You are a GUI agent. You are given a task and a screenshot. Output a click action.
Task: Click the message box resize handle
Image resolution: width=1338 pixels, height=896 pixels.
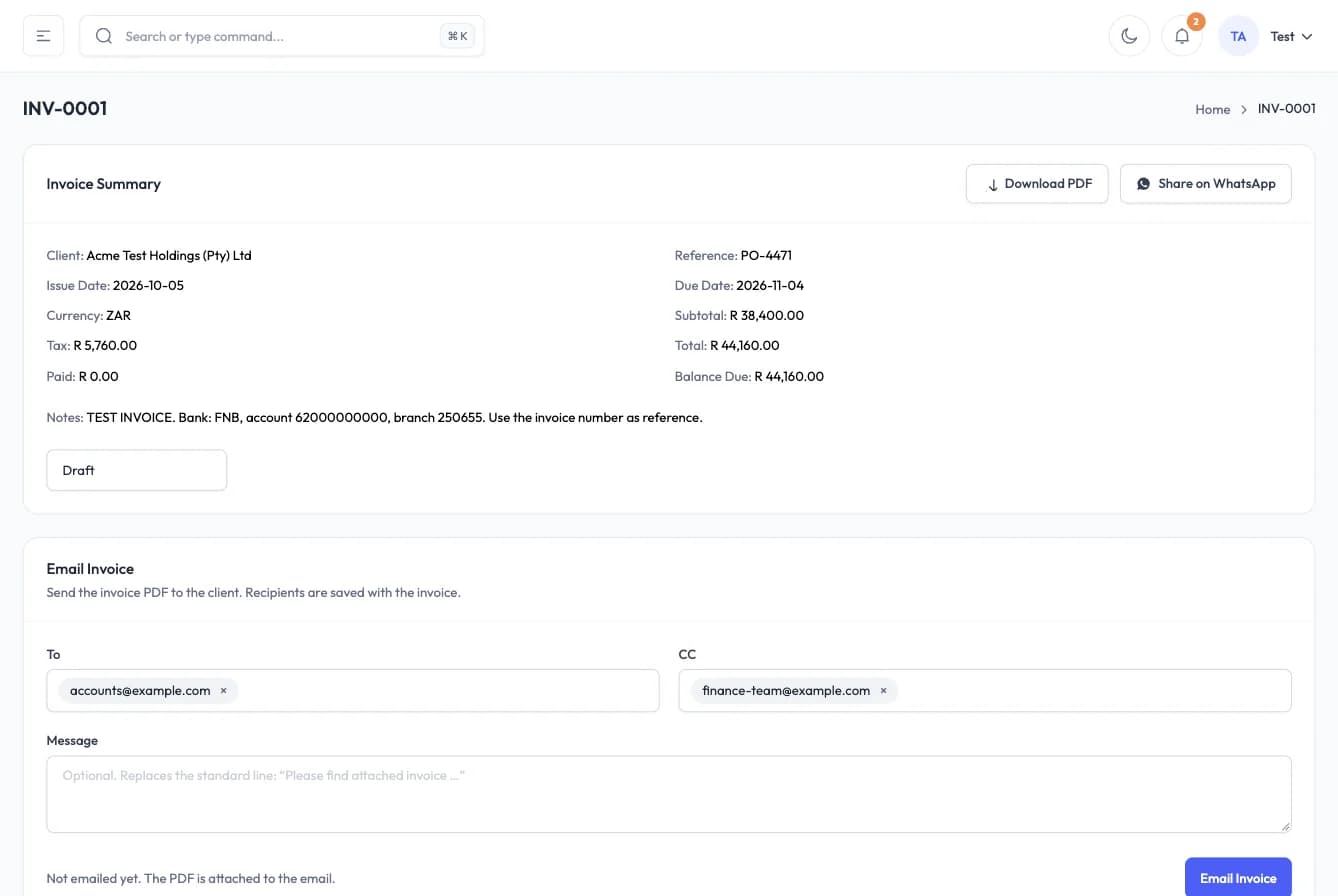click(1285, 826)
